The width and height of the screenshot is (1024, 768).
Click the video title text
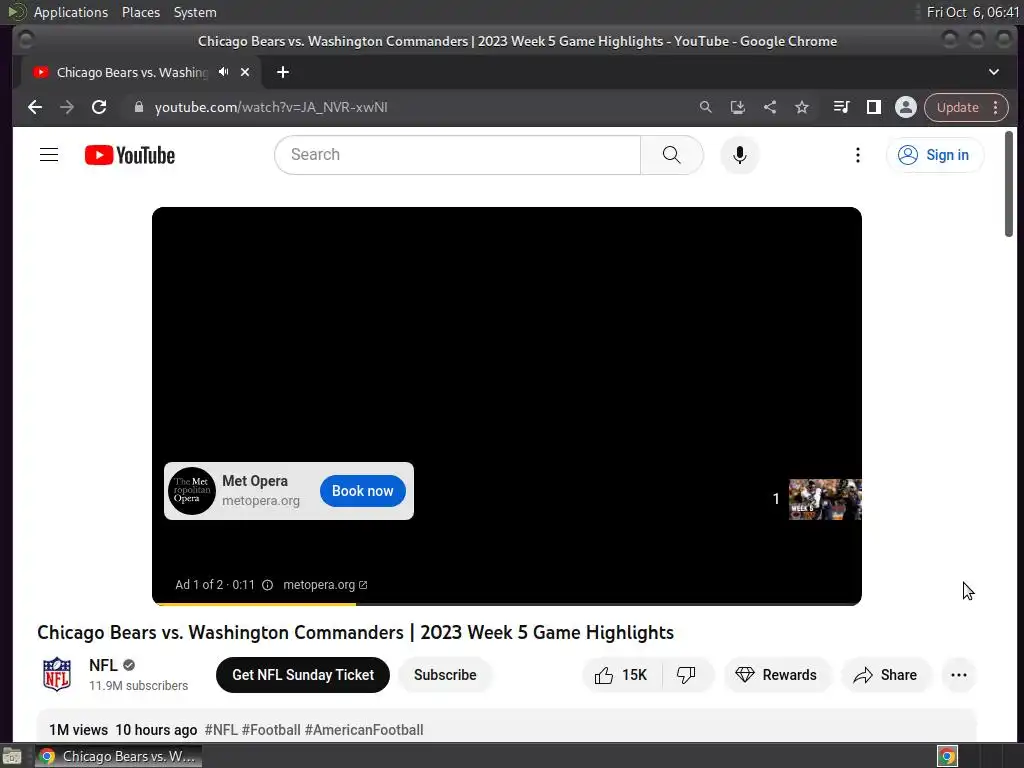click(355, 632)
